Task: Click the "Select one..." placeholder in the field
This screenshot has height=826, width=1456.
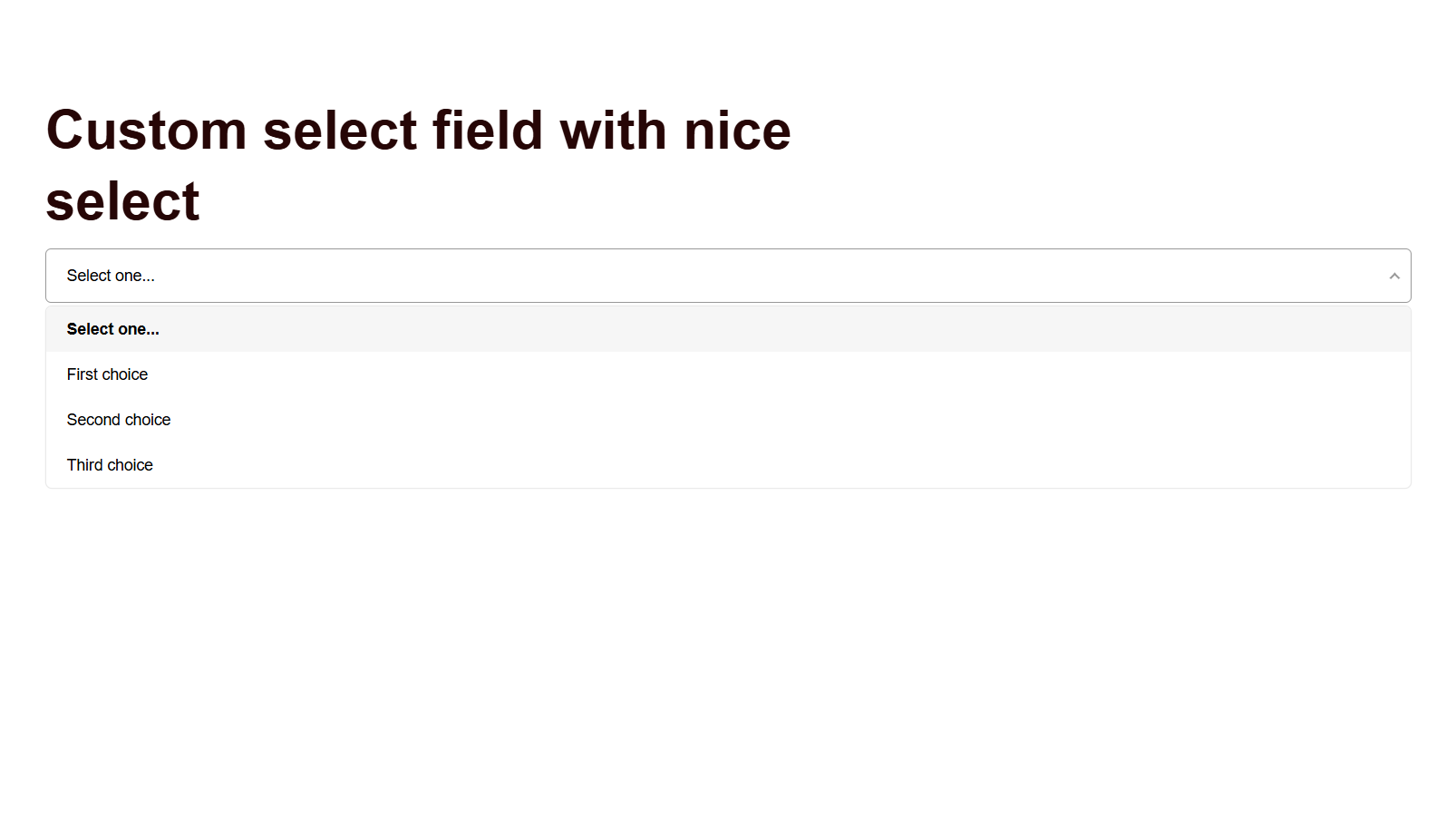Action: click(111, 276)
